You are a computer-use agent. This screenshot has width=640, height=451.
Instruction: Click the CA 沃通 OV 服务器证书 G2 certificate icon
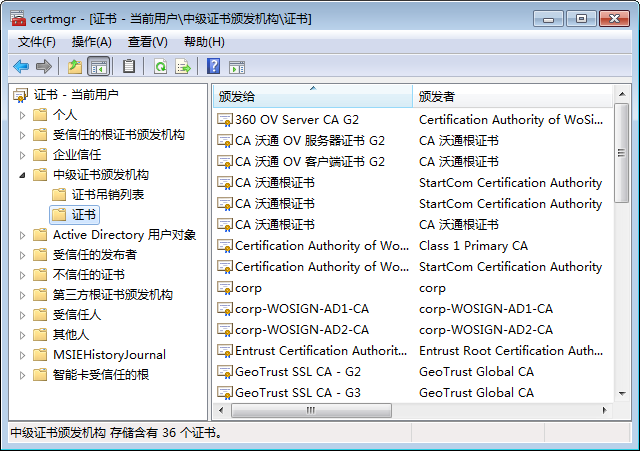[x=224, y=141]
